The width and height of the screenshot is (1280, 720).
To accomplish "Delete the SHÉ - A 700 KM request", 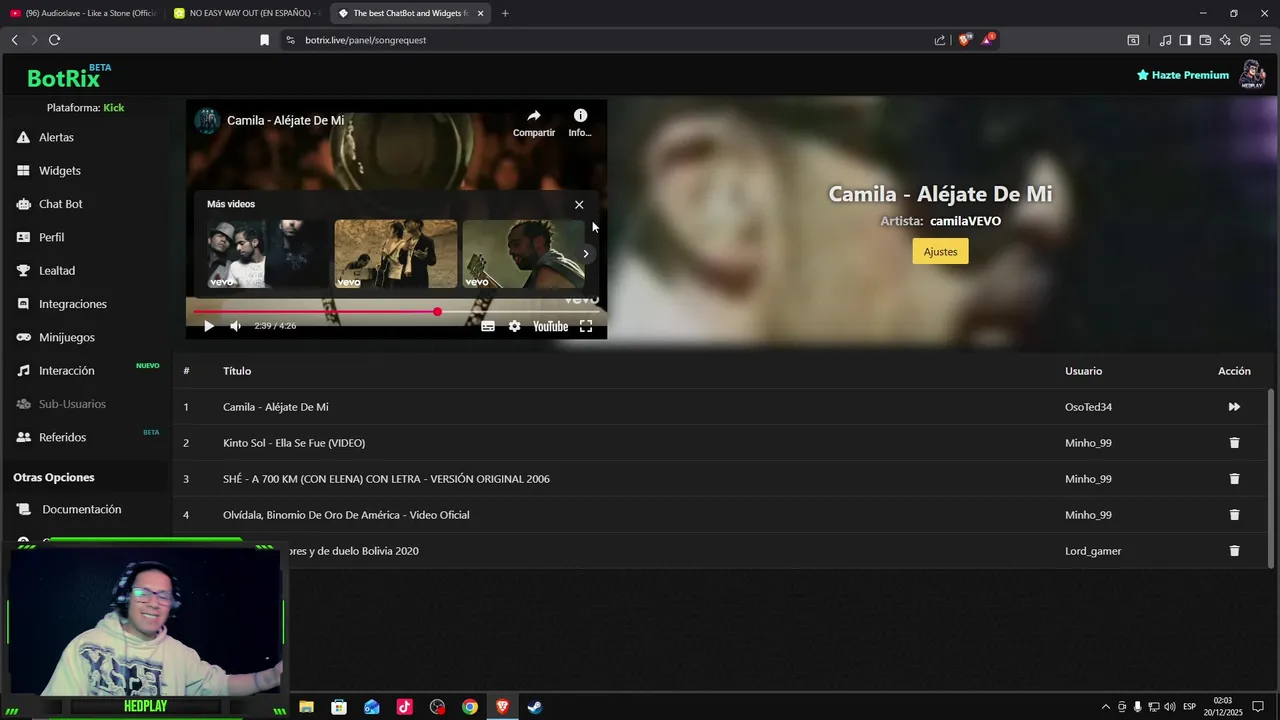I will [1234, 479].
